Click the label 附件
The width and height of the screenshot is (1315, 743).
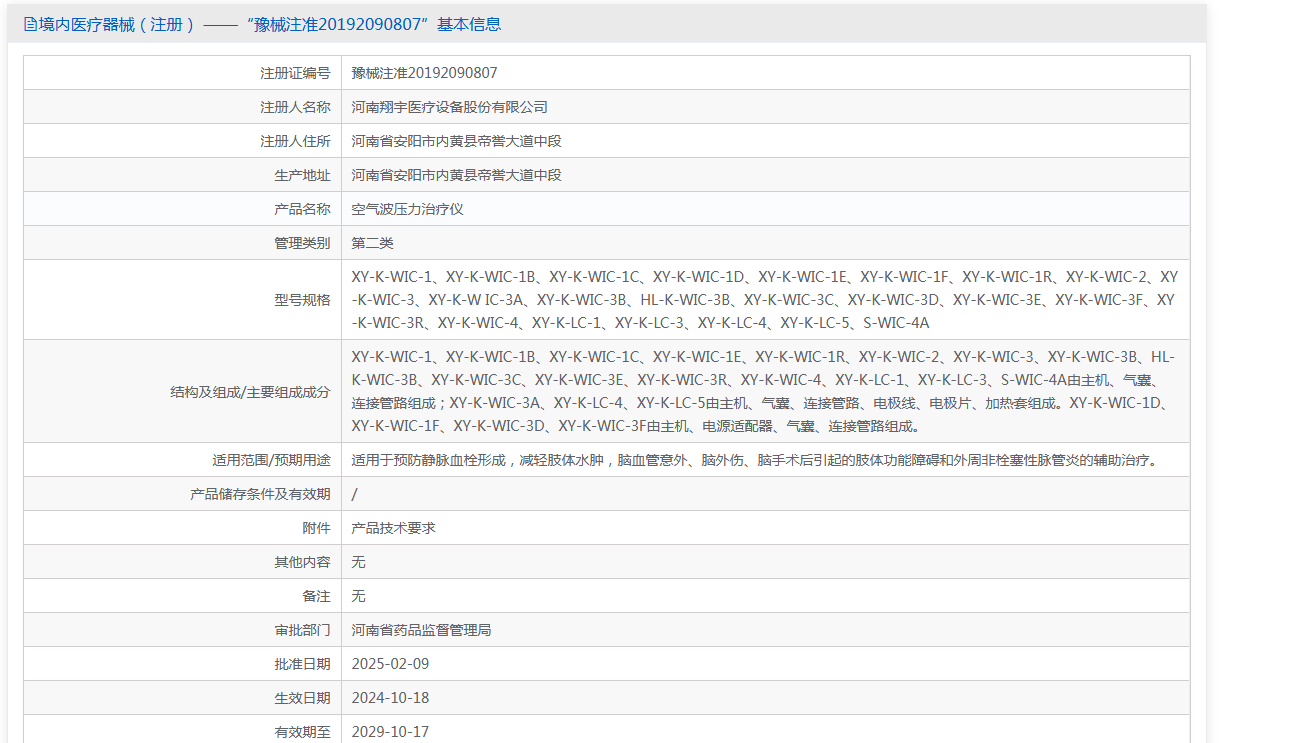pyautogui.click(x=316, y=528)
